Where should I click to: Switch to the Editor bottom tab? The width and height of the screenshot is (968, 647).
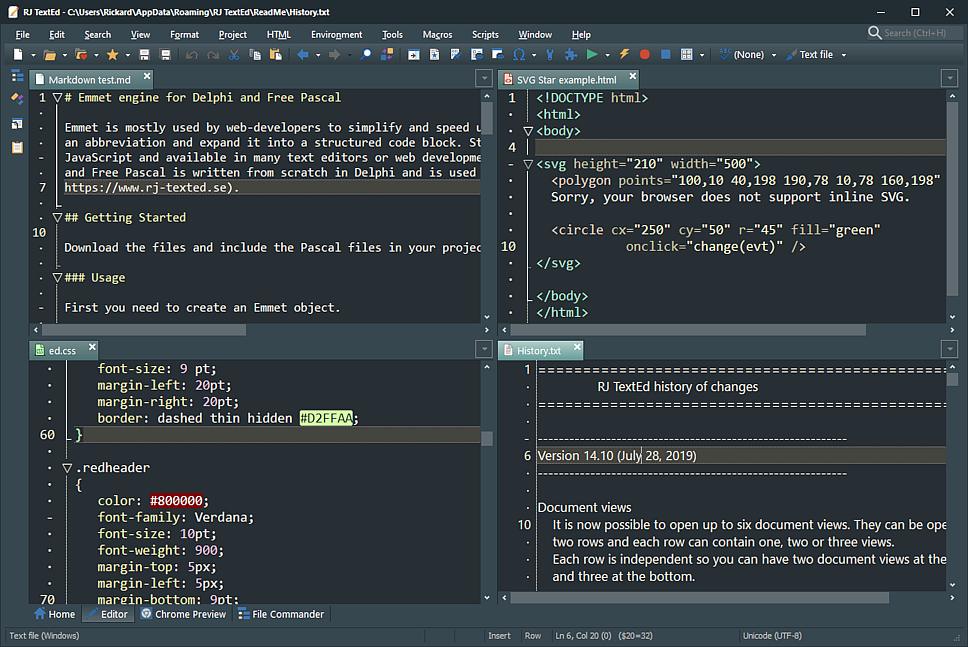[108, 614]
